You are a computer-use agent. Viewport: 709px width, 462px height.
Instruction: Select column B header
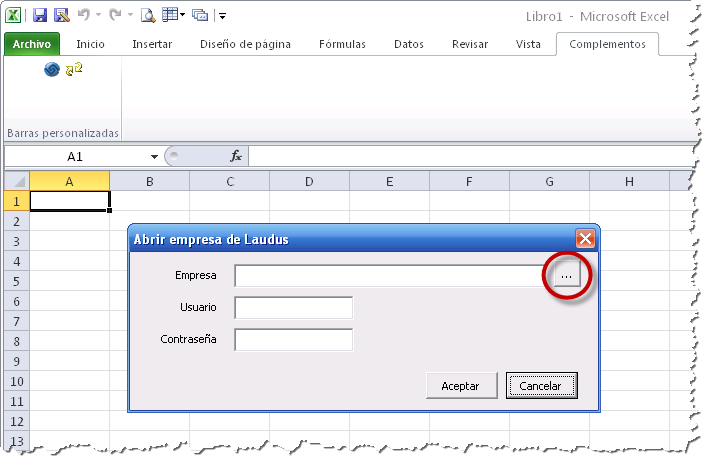150,182
